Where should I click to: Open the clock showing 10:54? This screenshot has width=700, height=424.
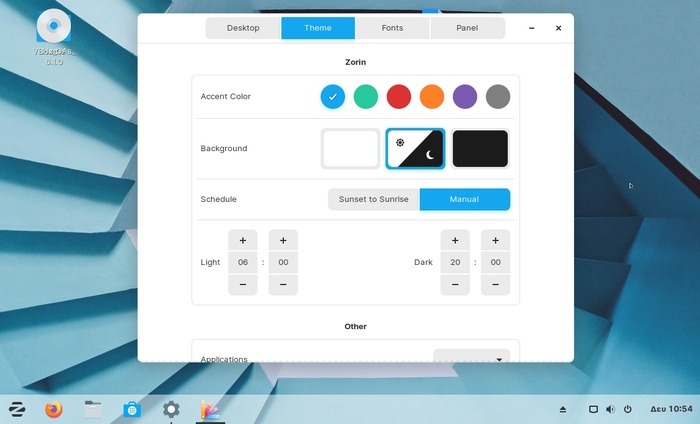click(x=671, y=409)
